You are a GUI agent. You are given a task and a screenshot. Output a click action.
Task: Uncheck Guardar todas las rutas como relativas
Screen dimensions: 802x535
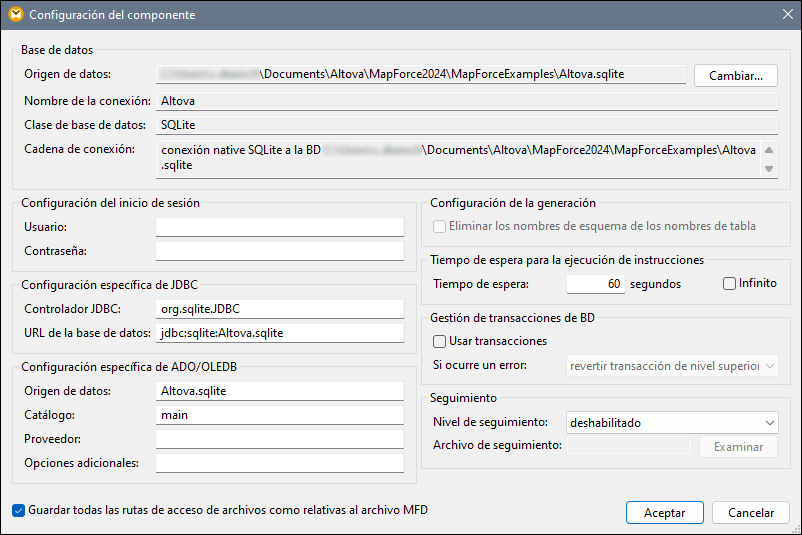click(x=19, y=510)
